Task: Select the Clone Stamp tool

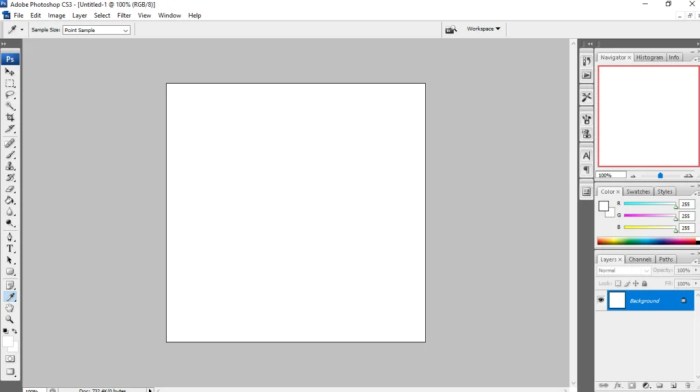Action: pyautogui.click(x=10, y=166)
